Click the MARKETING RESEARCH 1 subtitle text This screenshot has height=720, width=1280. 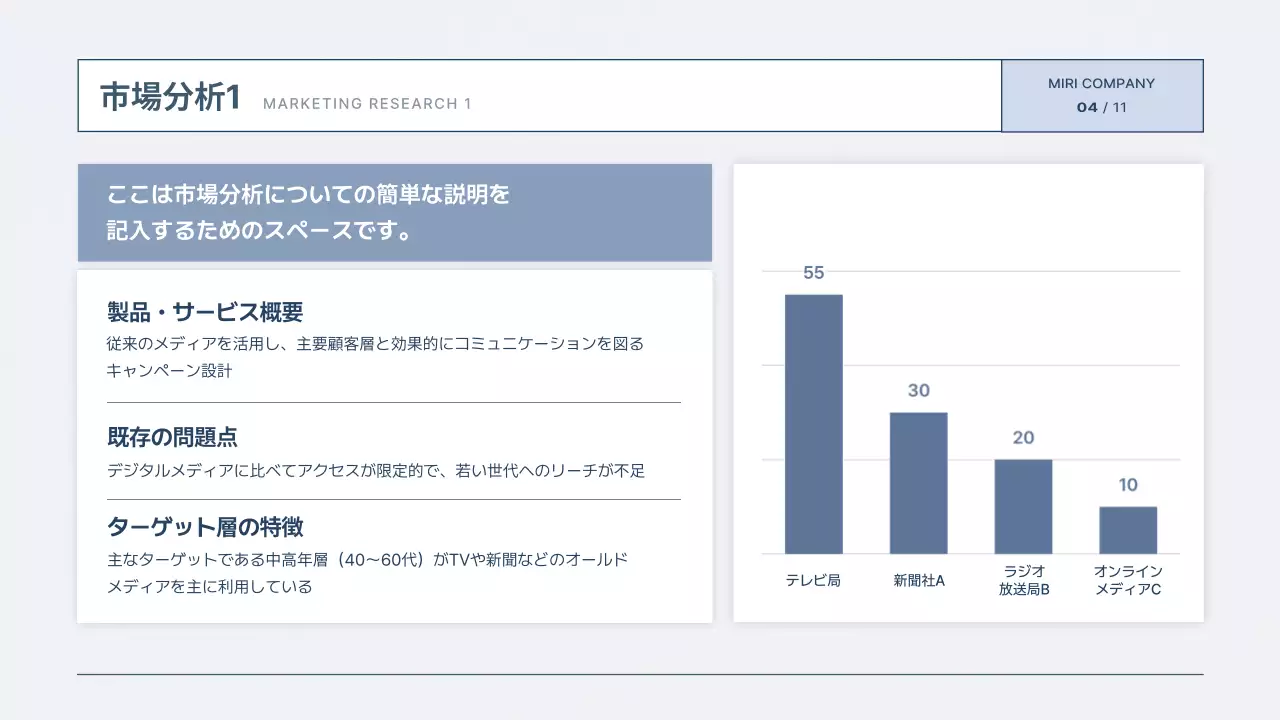368,103
